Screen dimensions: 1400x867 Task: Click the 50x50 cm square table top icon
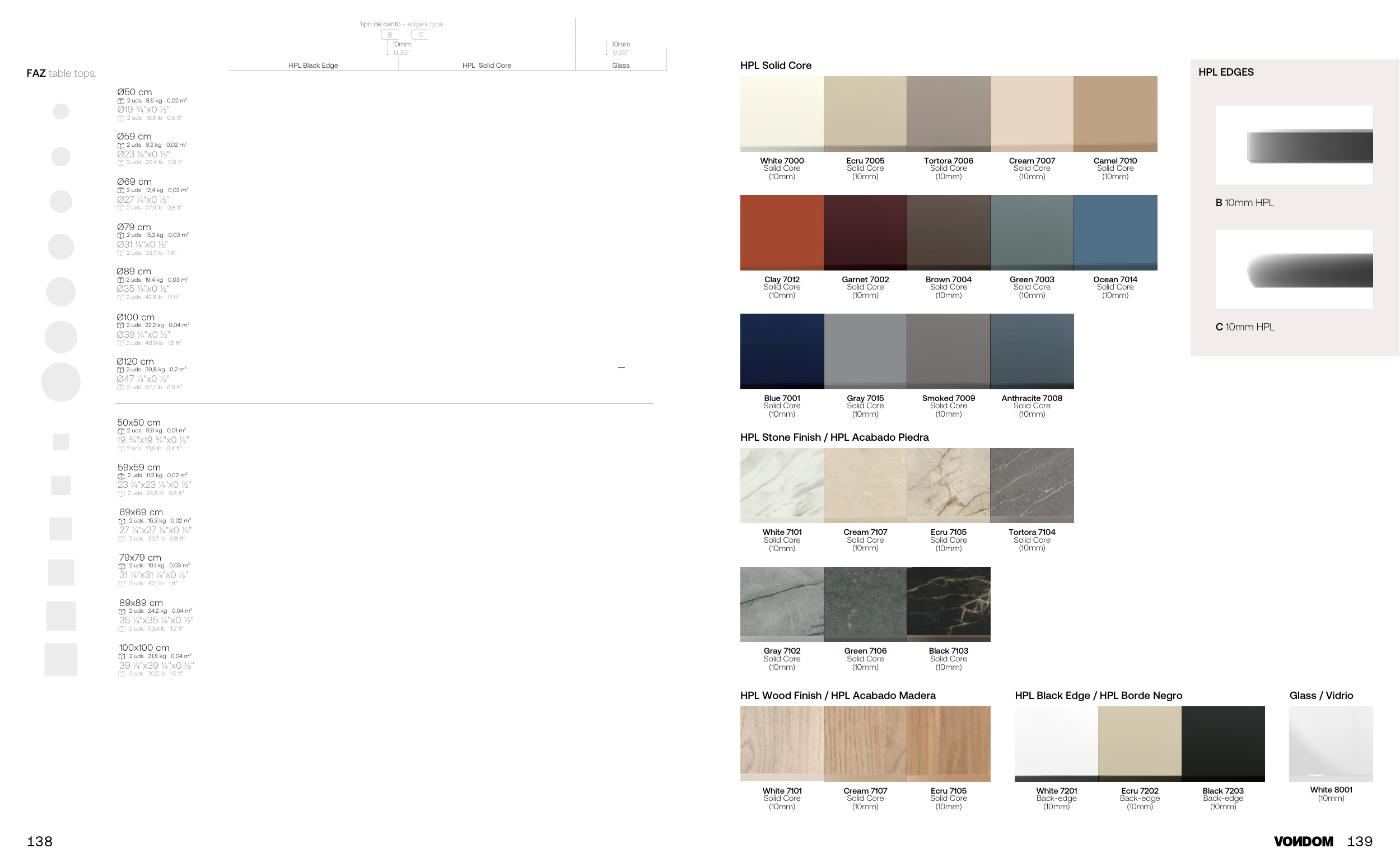click(x=61, y=441)
